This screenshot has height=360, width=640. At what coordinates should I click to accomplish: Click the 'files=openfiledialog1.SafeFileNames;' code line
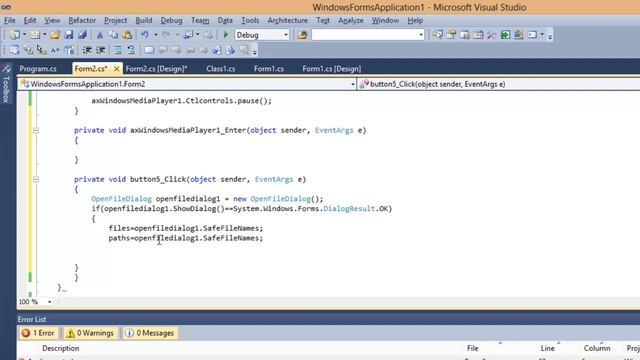[x=186, y=228]
